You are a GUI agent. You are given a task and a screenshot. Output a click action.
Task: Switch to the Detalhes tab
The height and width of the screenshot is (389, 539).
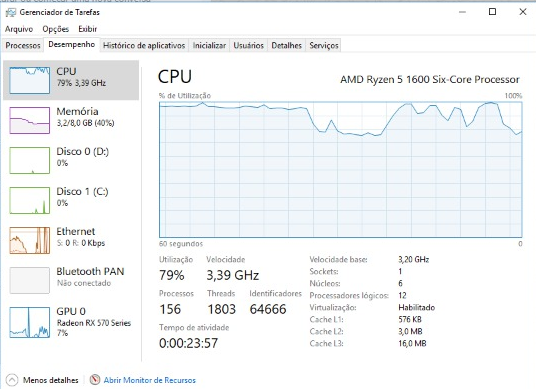286,45
